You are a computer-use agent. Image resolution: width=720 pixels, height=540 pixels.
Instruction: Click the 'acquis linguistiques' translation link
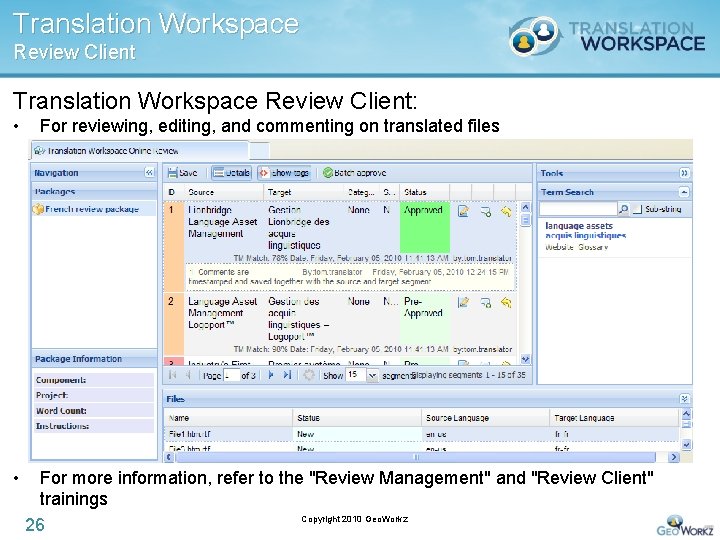point(585,235)
